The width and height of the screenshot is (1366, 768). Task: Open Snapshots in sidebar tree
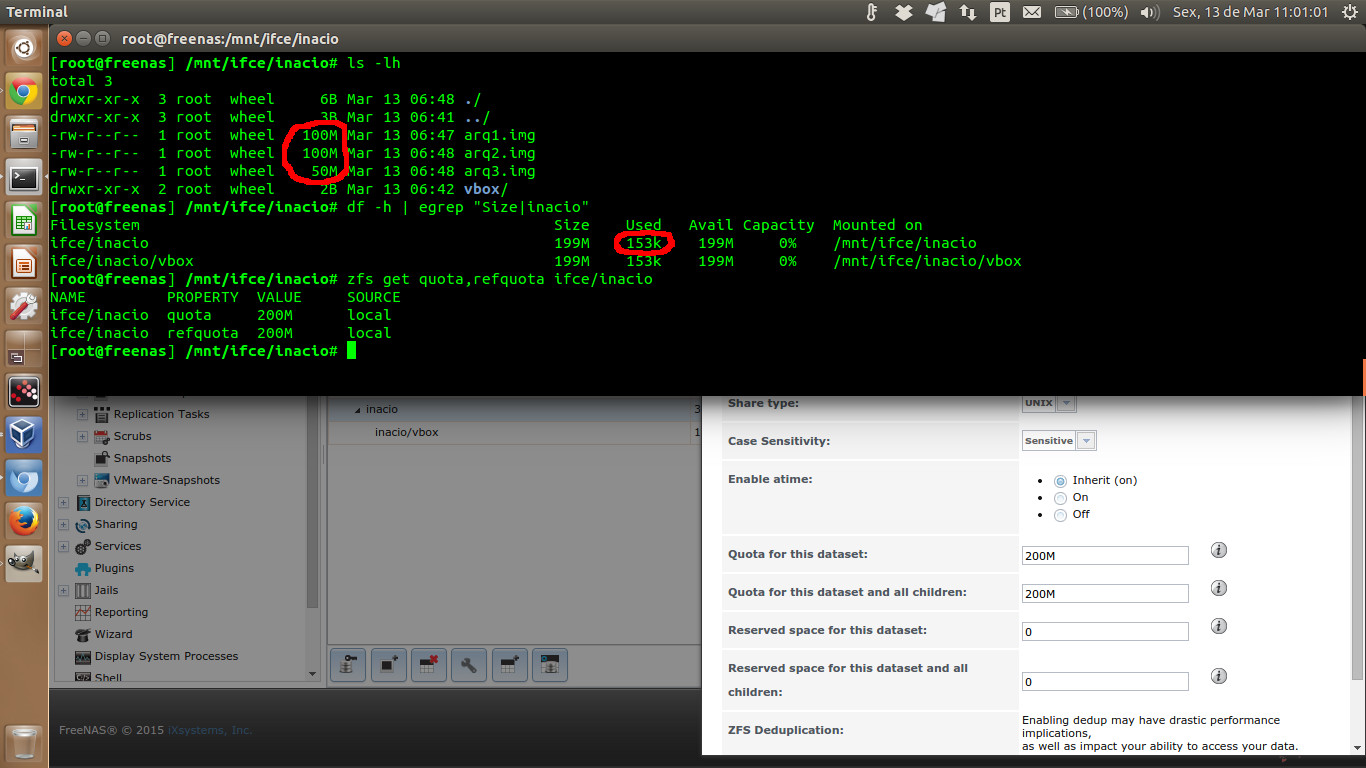click(x=142, y=458)
